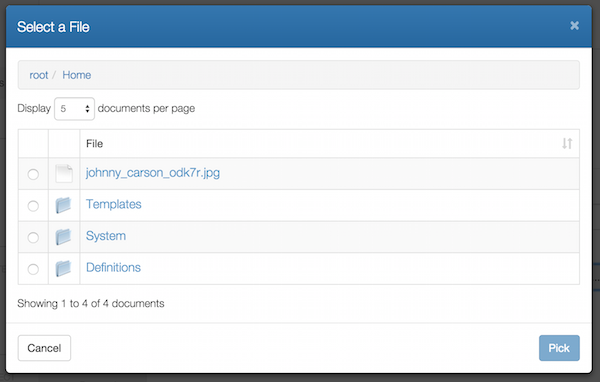Click the Cancel button

pos(44,348)
